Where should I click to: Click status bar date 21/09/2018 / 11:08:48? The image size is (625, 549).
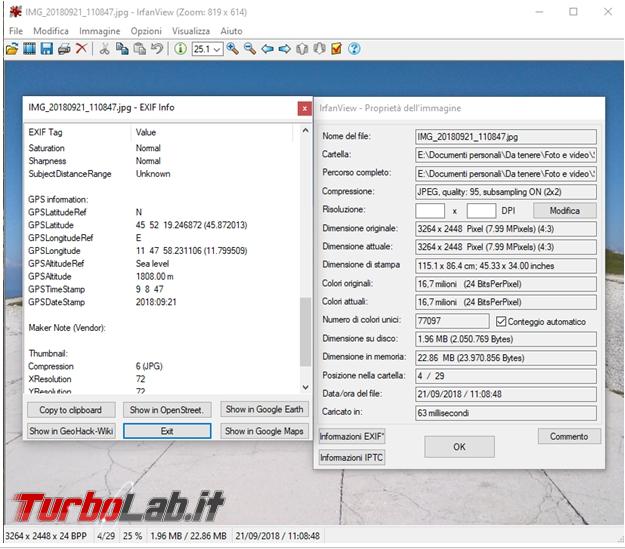point(277,536)
